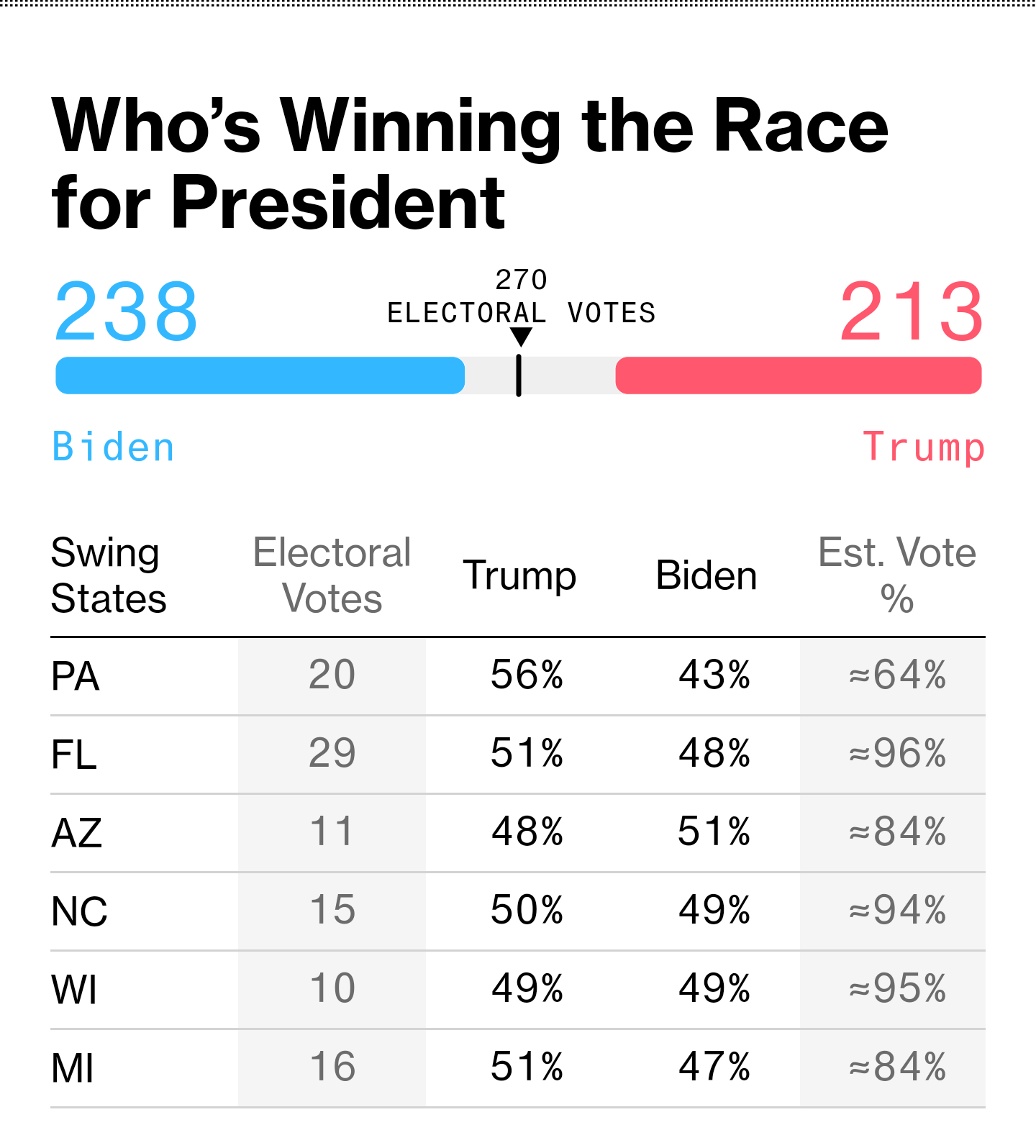Image resolution: width=1036 pixels, height=1148 pixels.
Task: Click Florida's 29 electoral votes cell
Action: (x=332, y=754)
